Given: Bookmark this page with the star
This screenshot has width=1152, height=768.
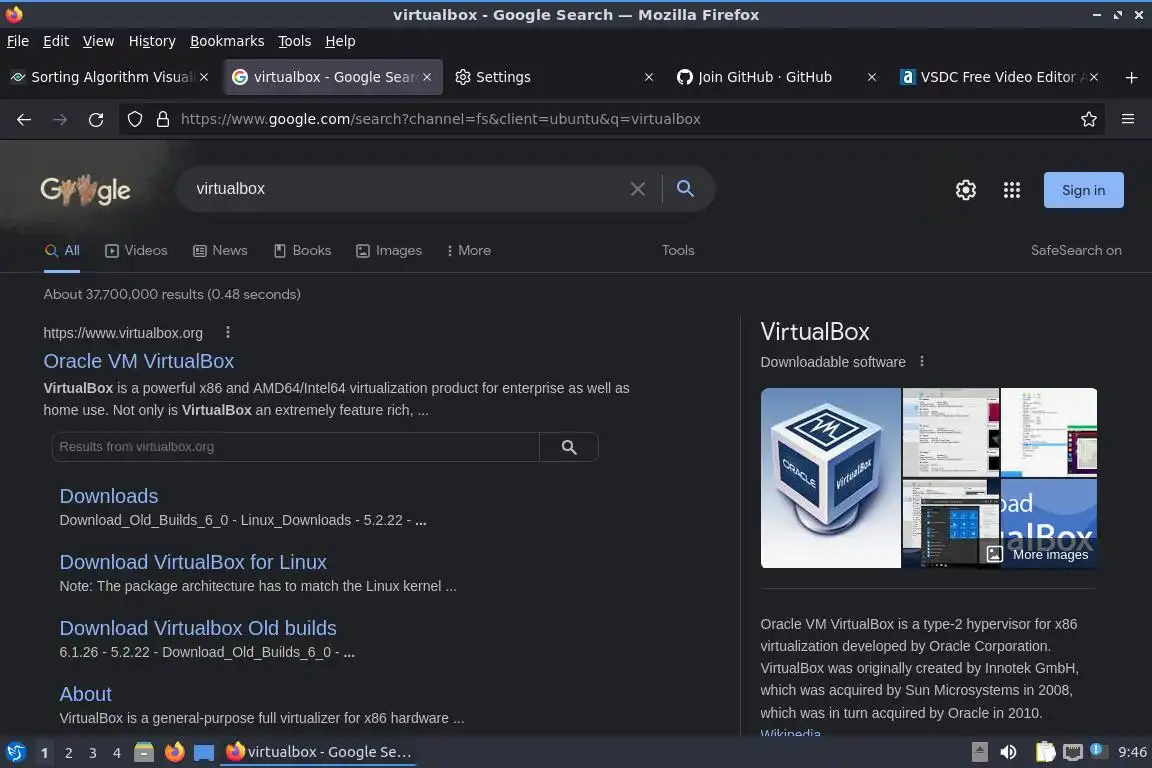Looking at the screenshot, I should tap(1089, 119).
